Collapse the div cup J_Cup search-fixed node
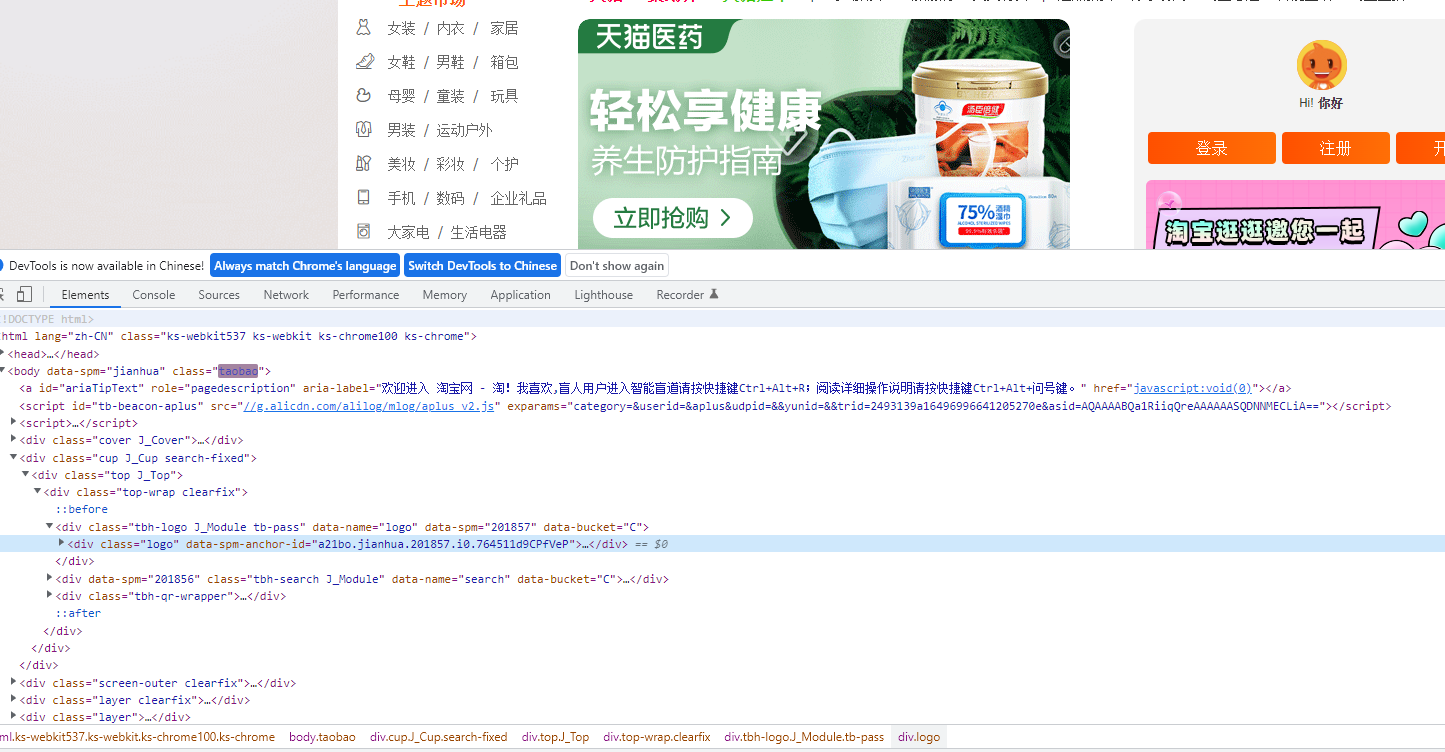The height and width of the screenshot is (752, 1445). point(14,458)
